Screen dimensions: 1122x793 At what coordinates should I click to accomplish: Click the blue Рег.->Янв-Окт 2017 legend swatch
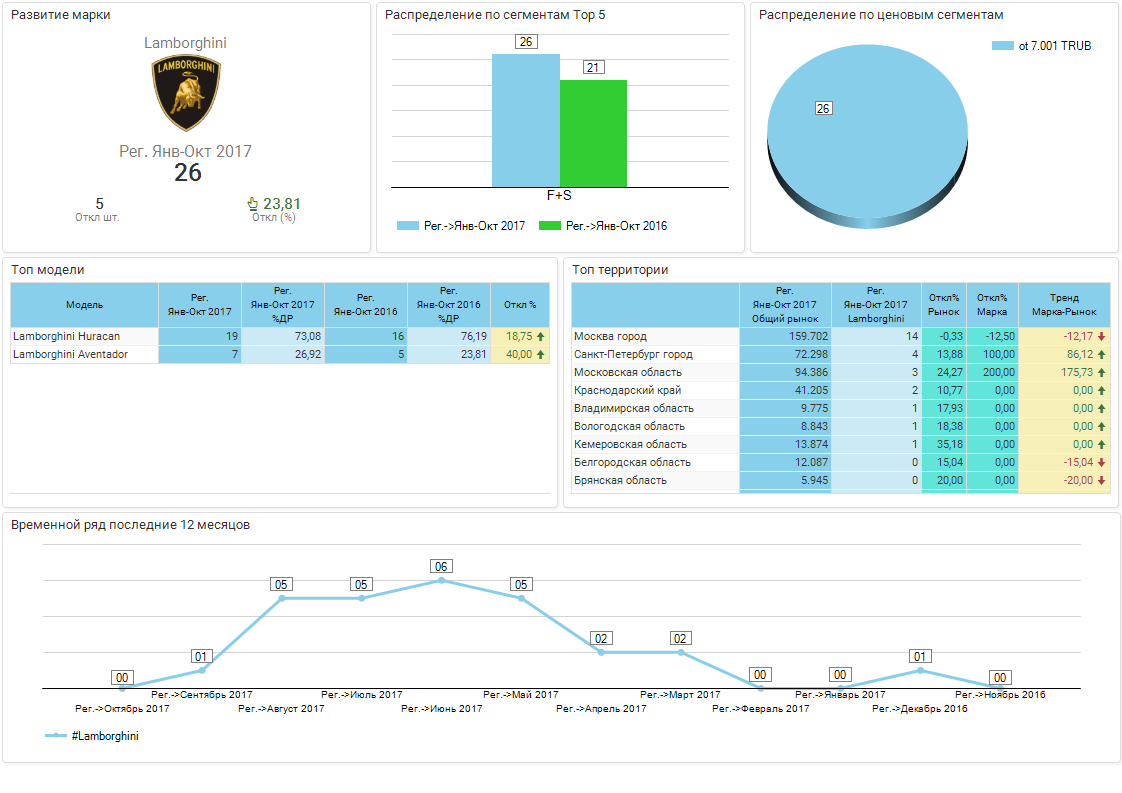tap(408, 226)
